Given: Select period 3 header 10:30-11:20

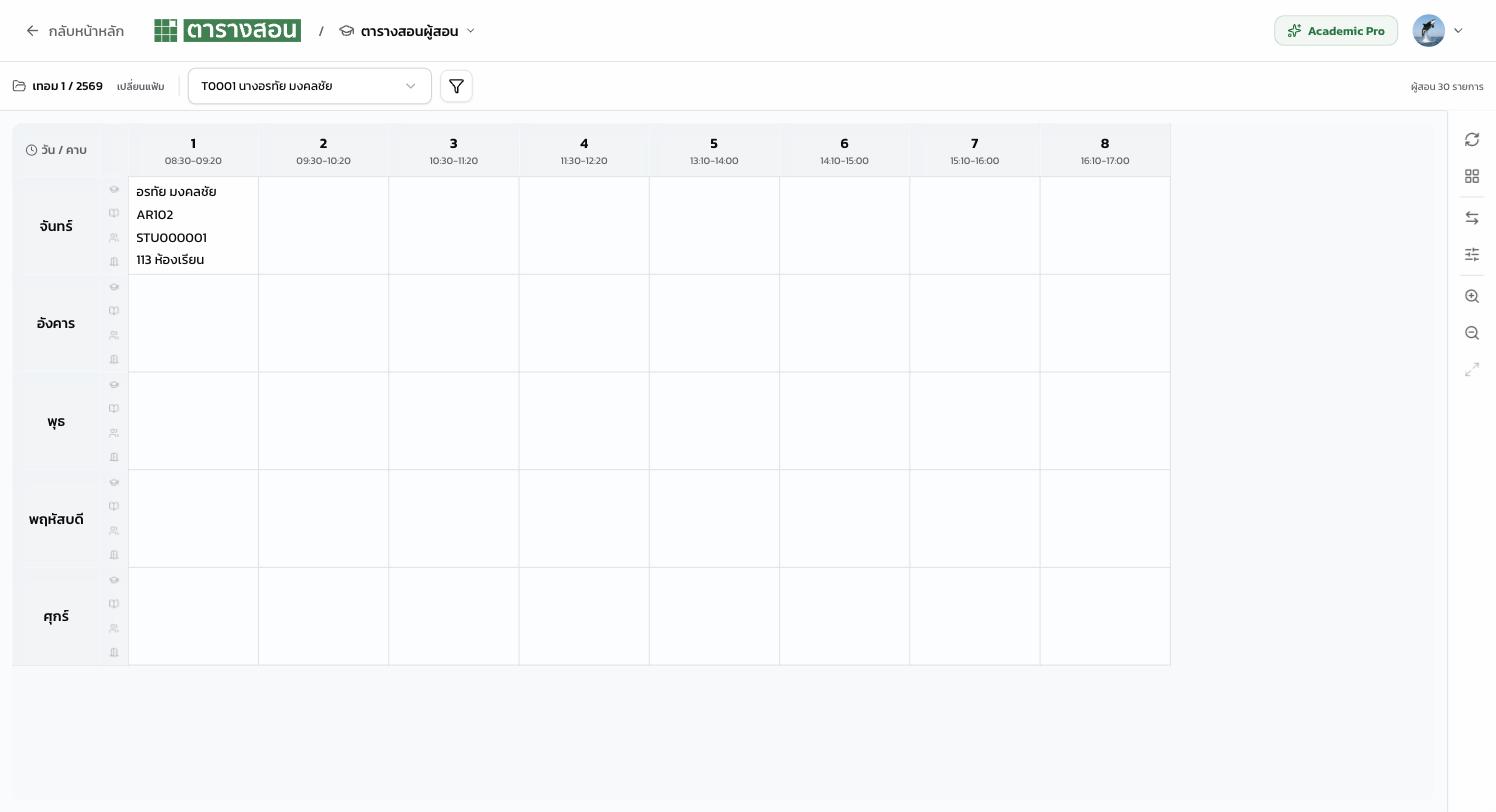Looking at the screenshot, I should point(454,150).
